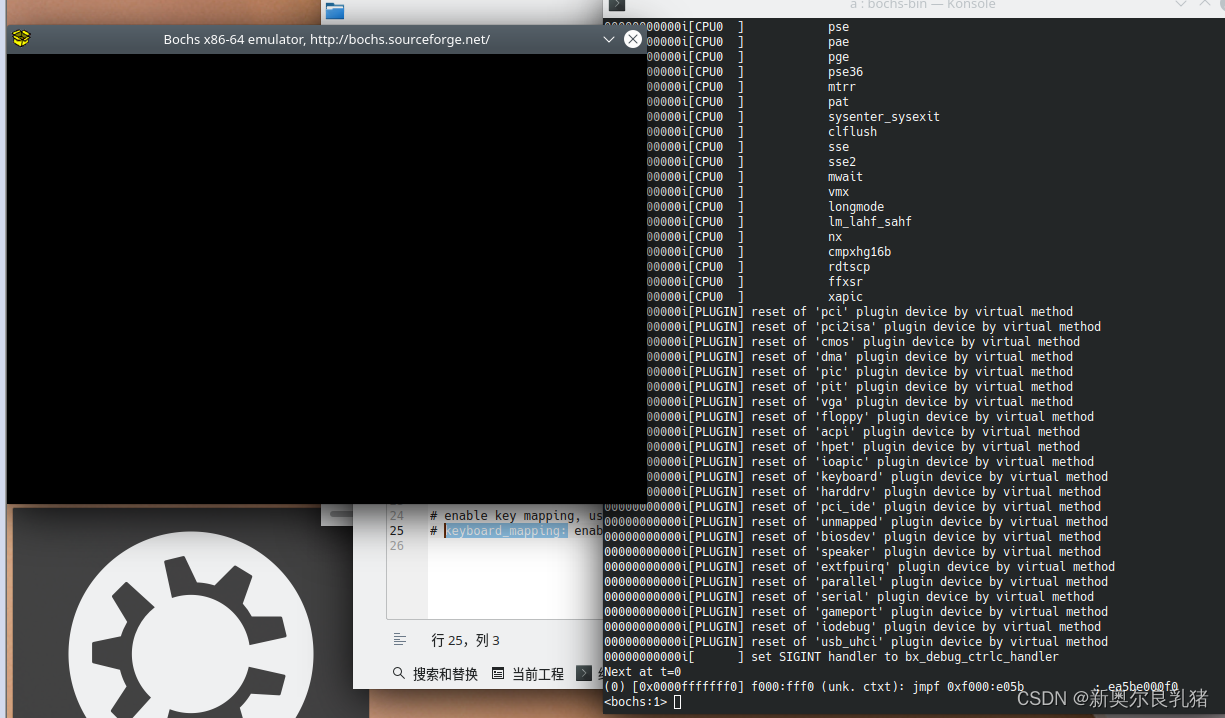Click the 'speaker' plugin reset line

pos(852,552)
